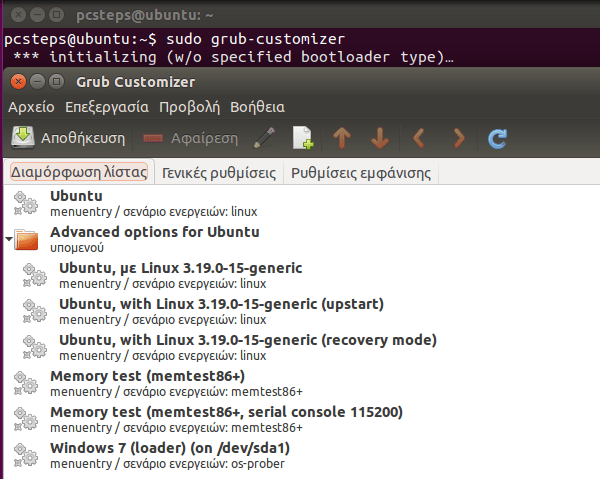Collapse the Advanced options for Ubuntu submenu
The image size is (600, 479).
click(x=9, y=239)
